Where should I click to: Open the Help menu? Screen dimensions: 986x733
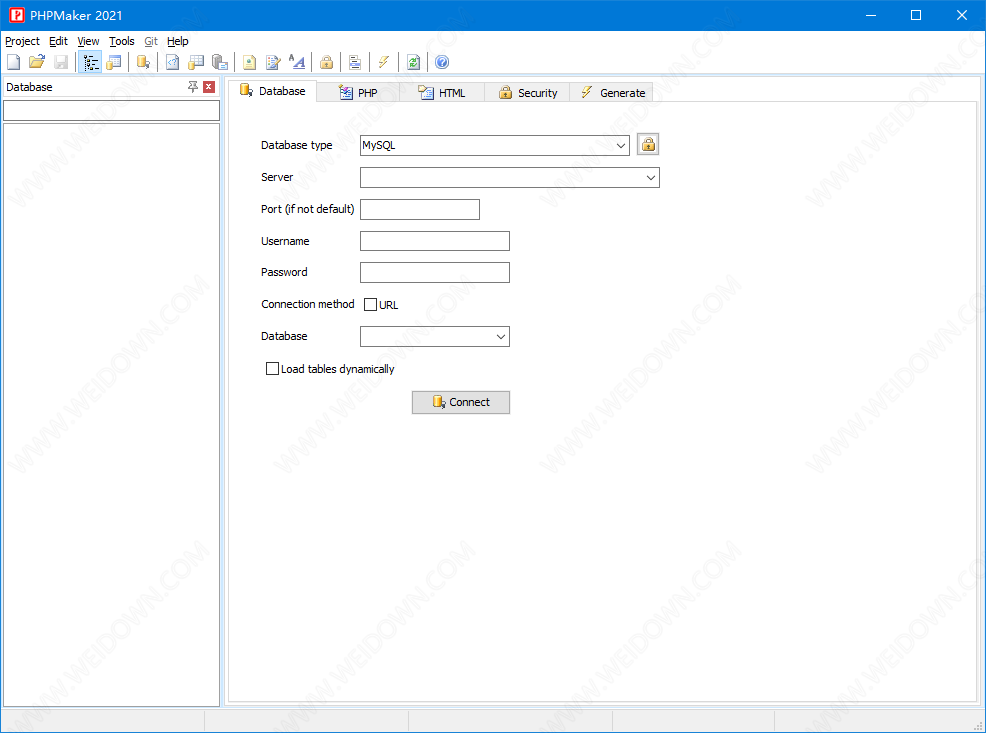click(x=177, y=41)
